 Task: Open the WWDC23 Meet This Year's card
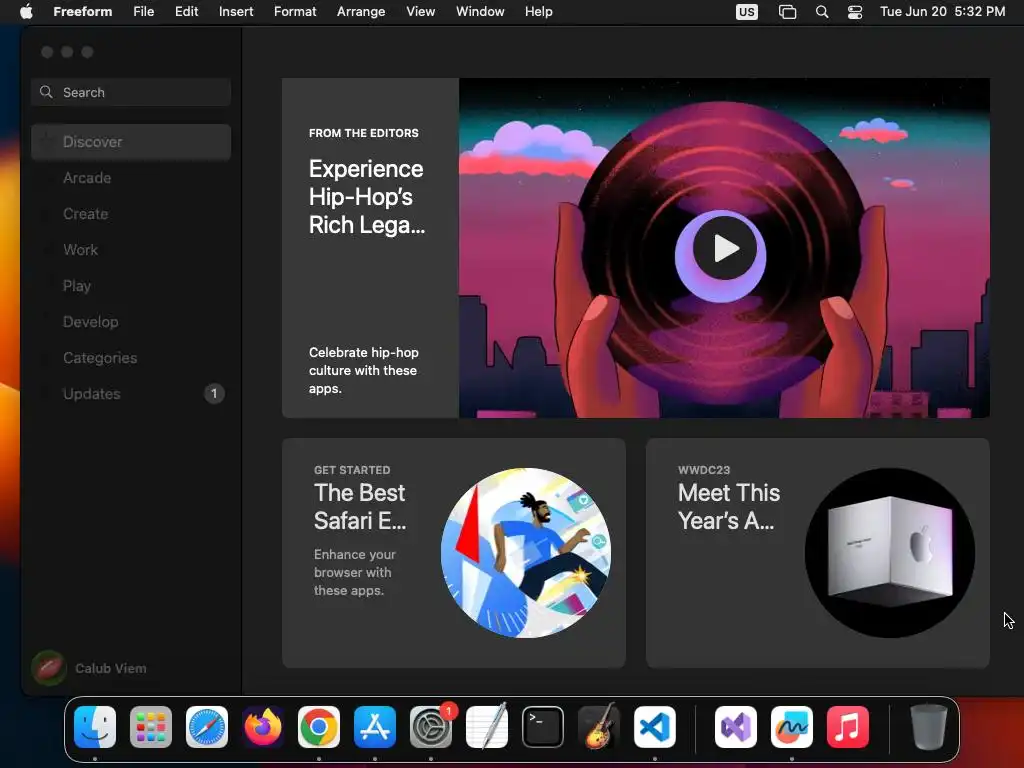pyautogui.click(x=818, y=552)
